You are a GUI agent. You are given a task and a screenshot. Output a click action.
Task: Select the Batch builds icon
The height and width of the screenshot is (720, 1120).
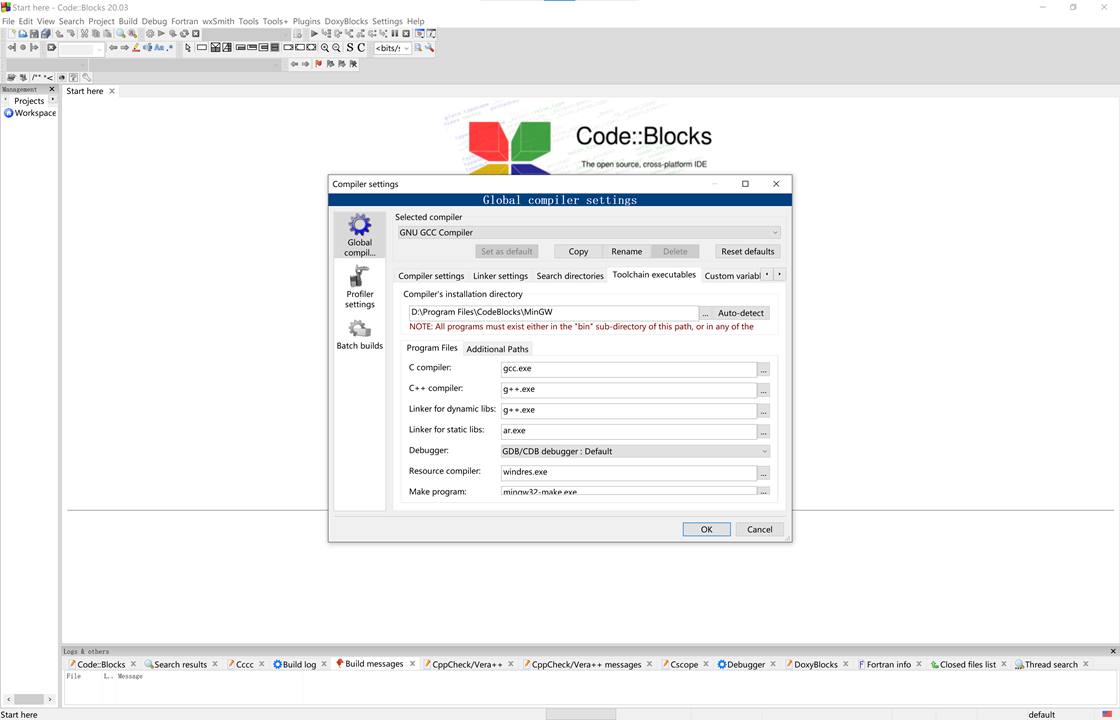click(359, 334)
